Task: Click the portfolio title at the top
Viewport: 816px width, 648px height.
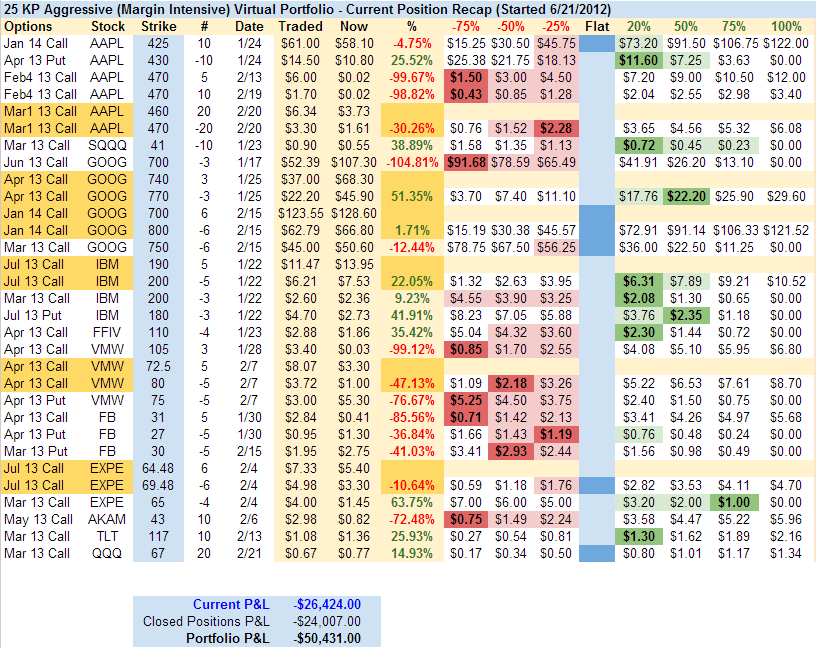Action: click(290, 8)
